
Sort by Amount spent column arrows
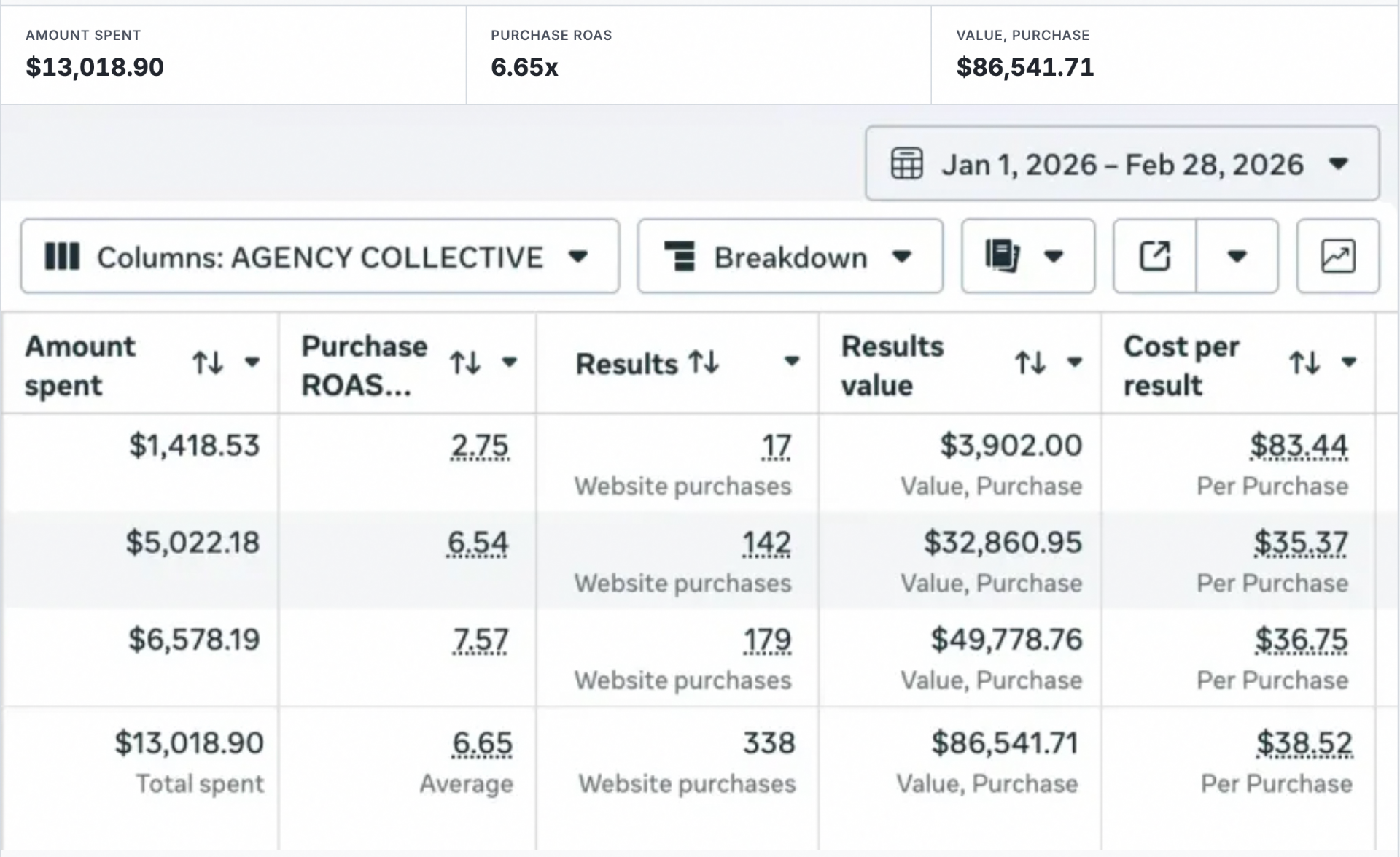tap(208, 362)
